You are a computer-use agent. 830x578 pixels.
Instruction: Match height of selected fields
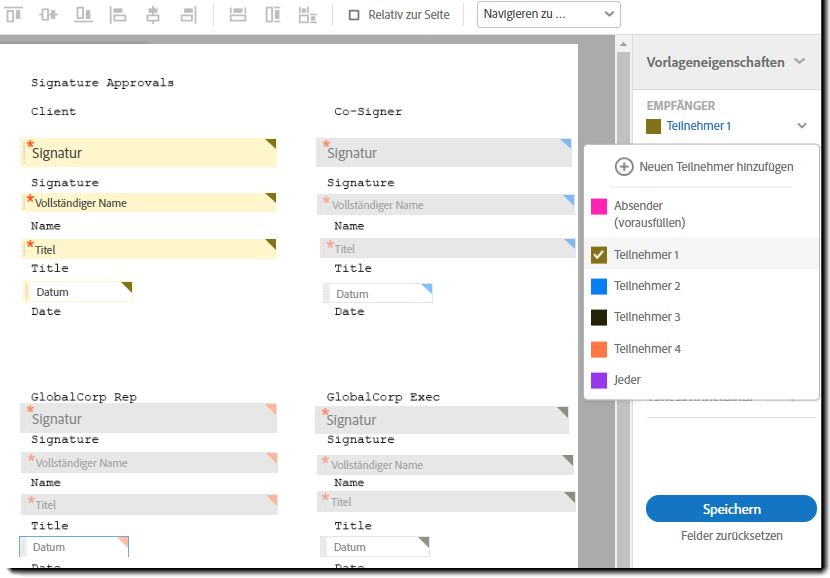(x=273, y=14)
